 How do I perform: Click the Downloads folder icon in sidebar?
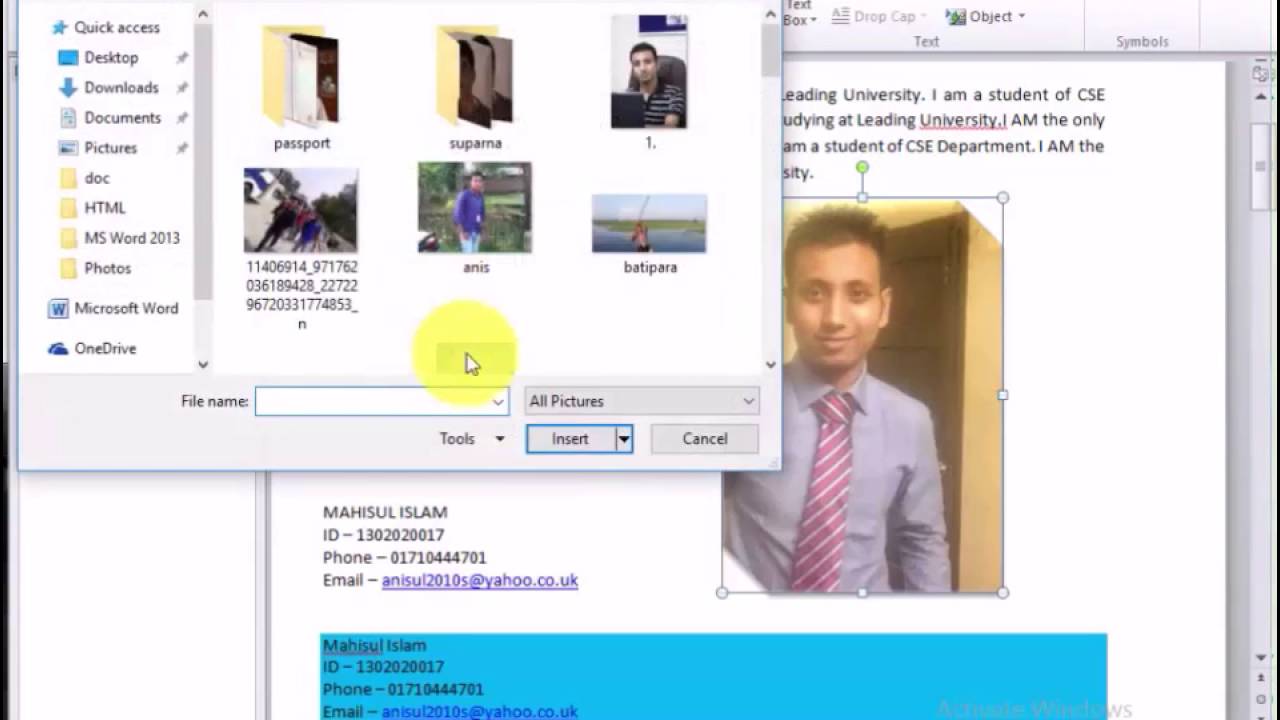[x=68, y=87]
